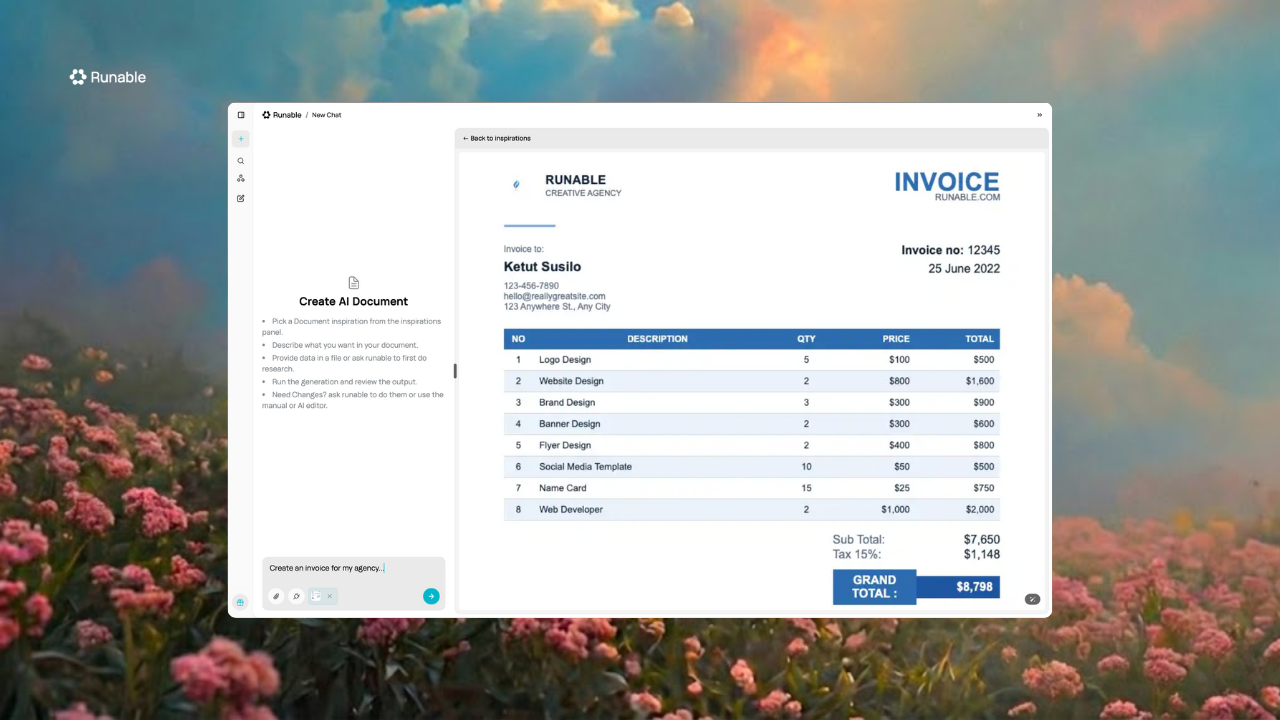Click the vertical scrollbar beside the instructions panel
The height and width of the screenshot is (720, 1280).
[455, 371]
